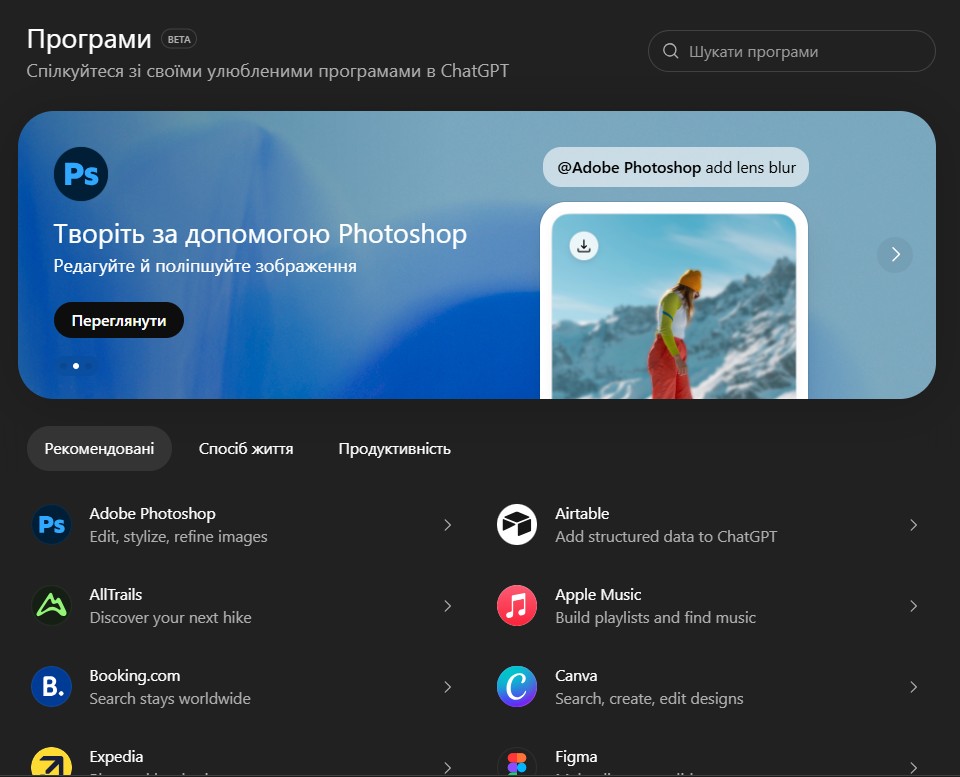This screenshot has width=960, height=777.
Task: Click the 'Expedia' app name text
Action: [116, 756]
